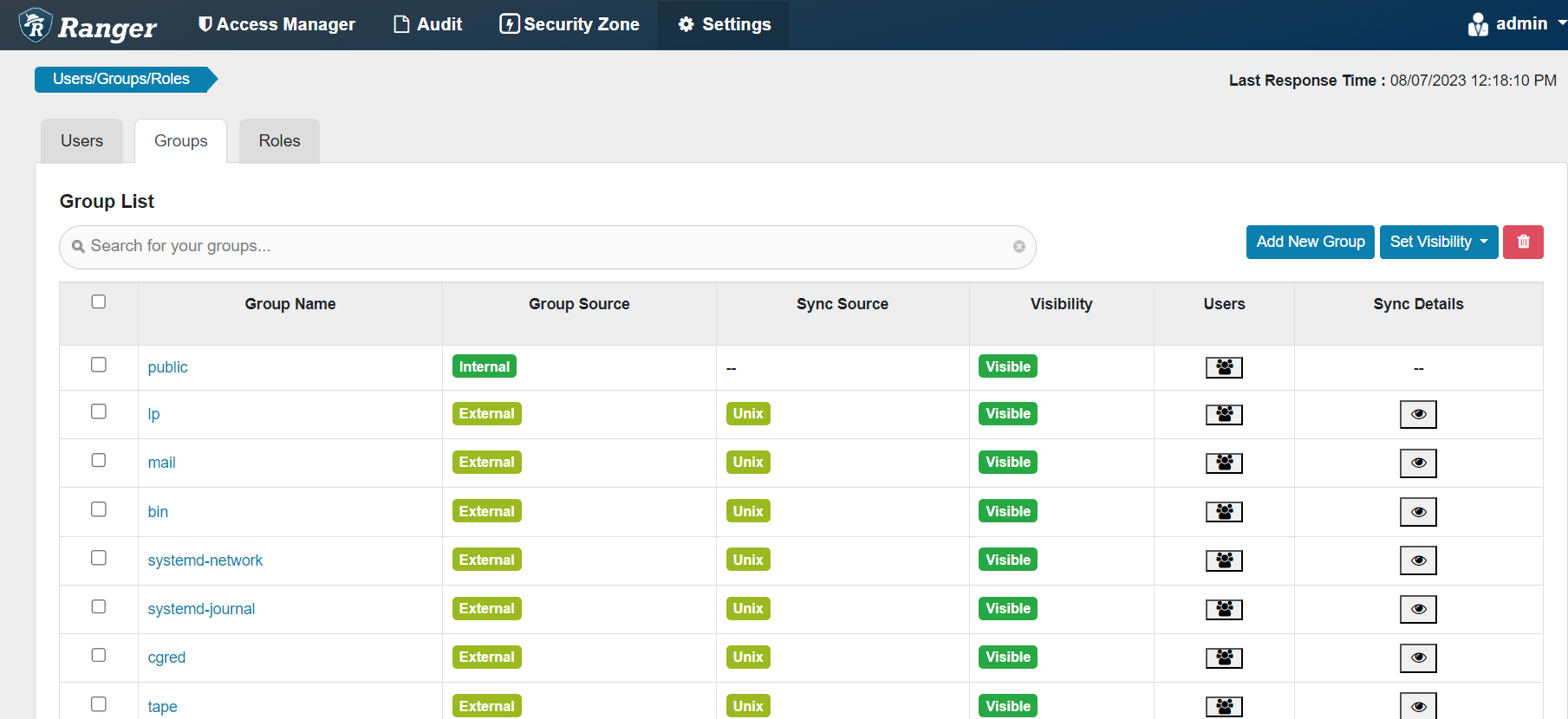Open users icon for lp group

point(1224,414)
